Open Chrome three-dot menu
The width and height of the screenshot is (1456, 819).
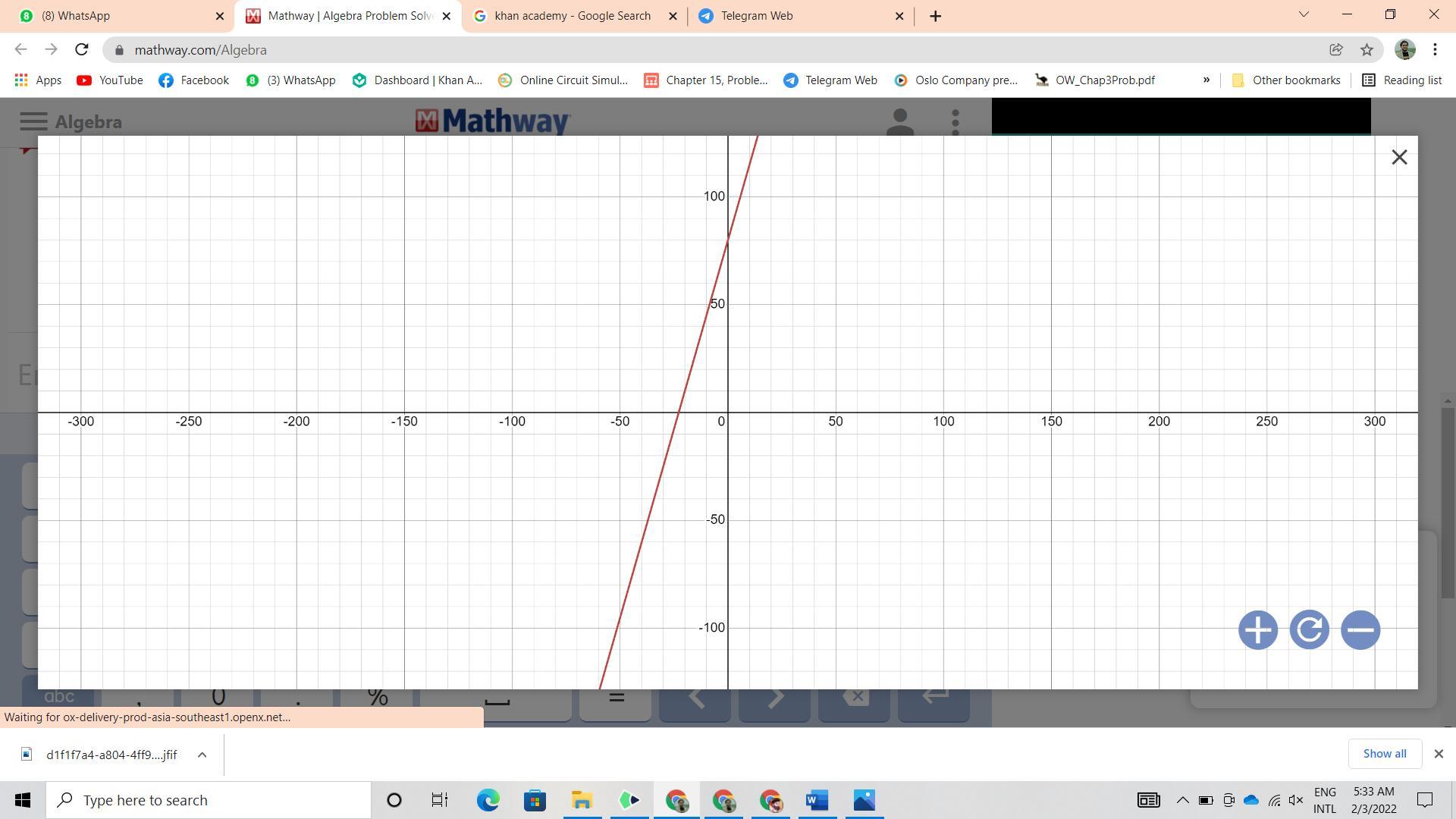pos(1435,50)
